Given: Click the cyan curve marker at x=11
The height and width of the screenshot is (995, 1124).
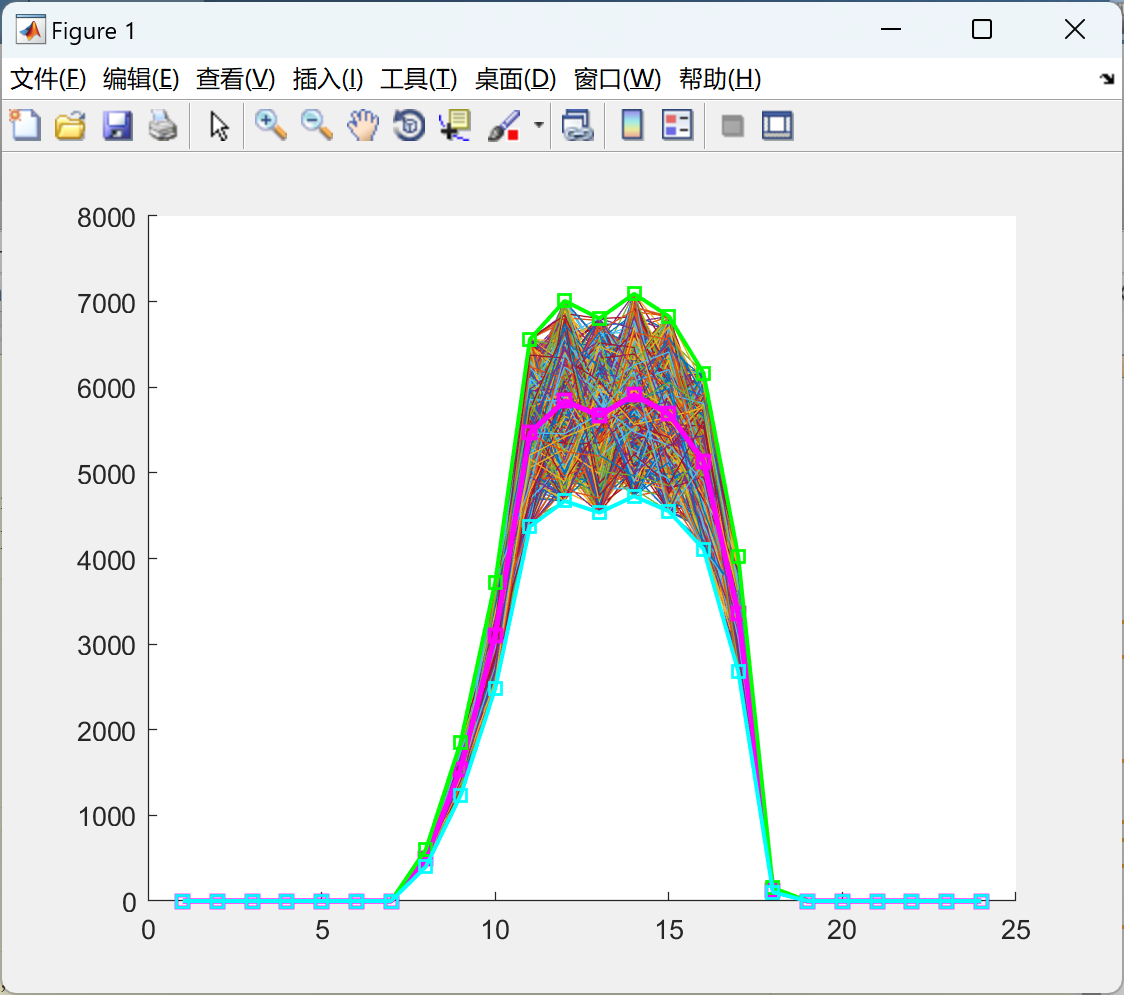Looking at the screenshot, I should (x=530, y=527).
